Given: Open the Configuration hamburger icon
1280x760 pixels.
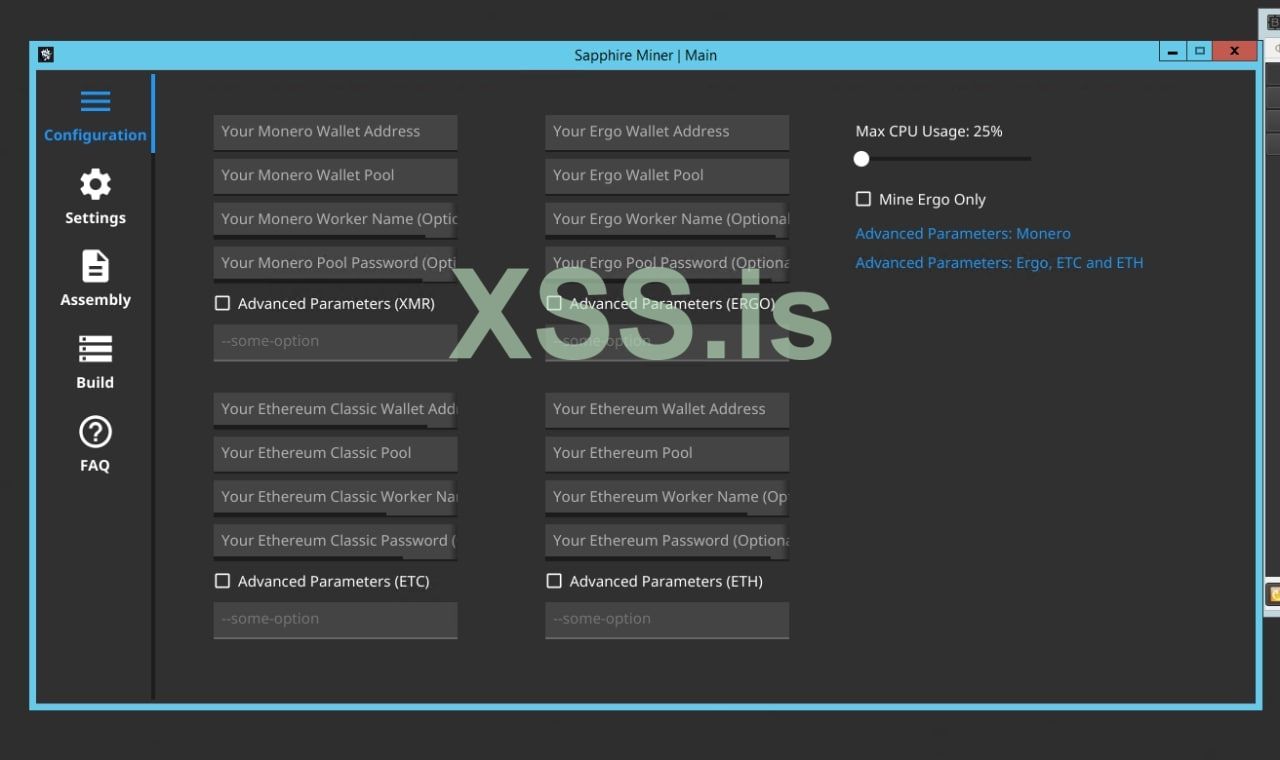Looking at the screenshot, I should tap(95, 102).
